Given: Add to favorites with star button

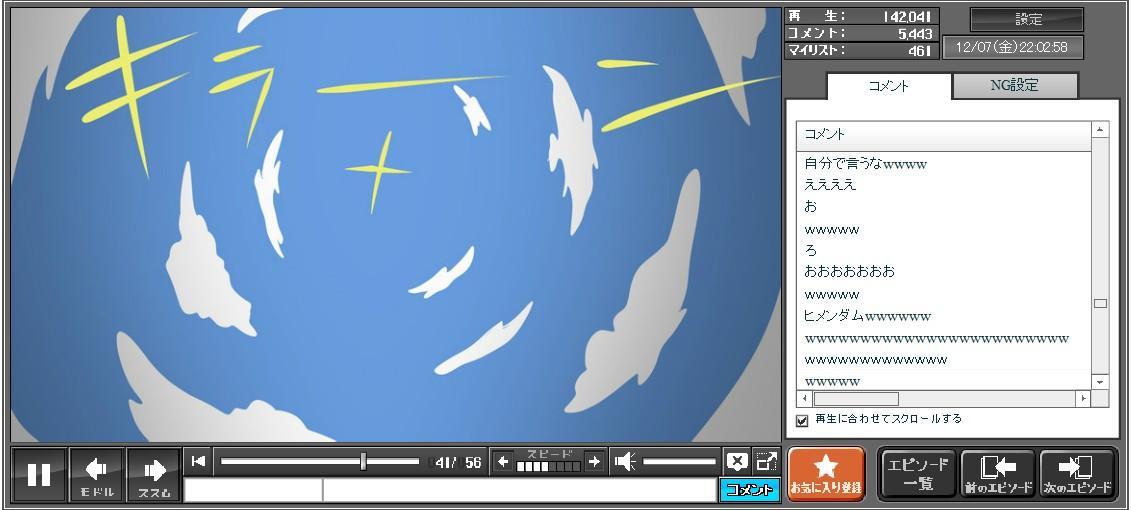Looking at the screenshot, I should tap(826, 474).
